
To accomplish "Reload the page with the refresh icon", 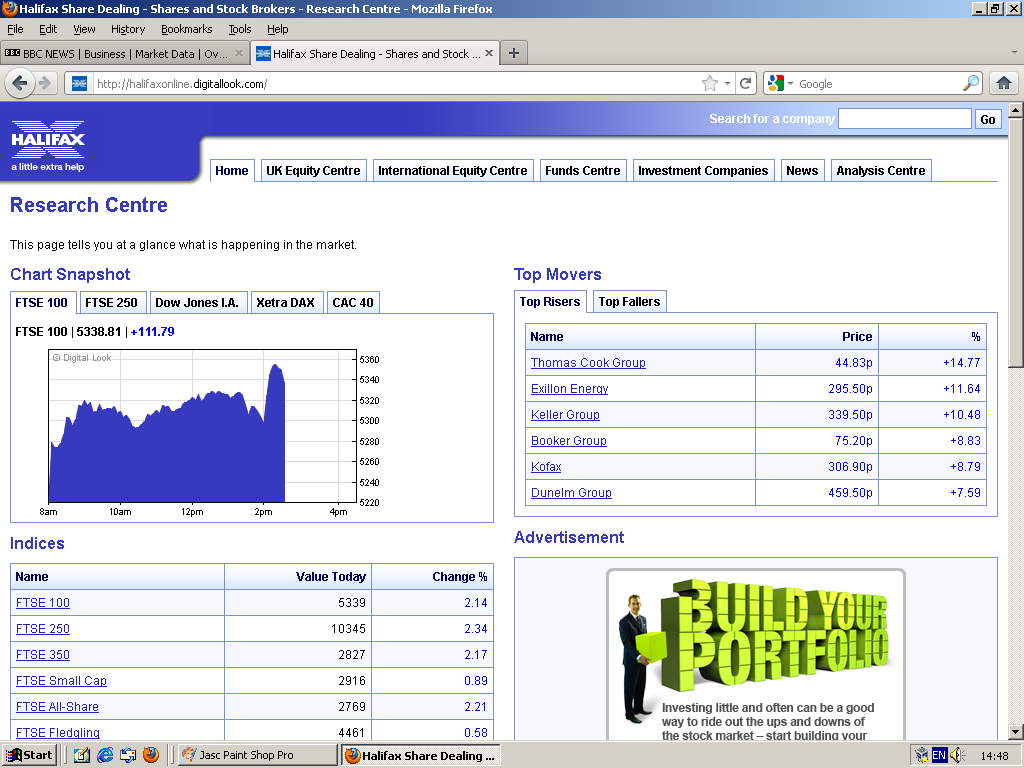I will [745, 84].
